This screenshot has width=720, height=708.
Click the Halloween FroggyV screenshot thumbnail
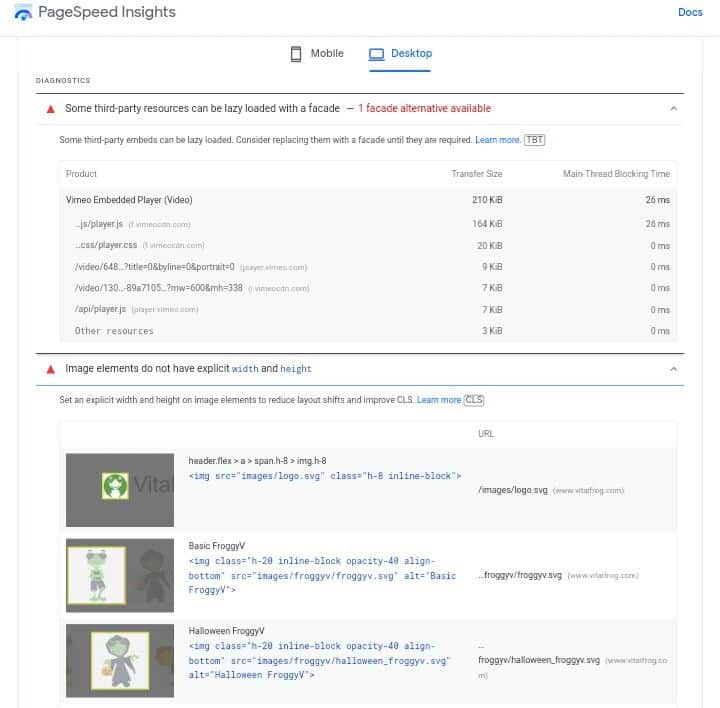click(x=120, y=660)
